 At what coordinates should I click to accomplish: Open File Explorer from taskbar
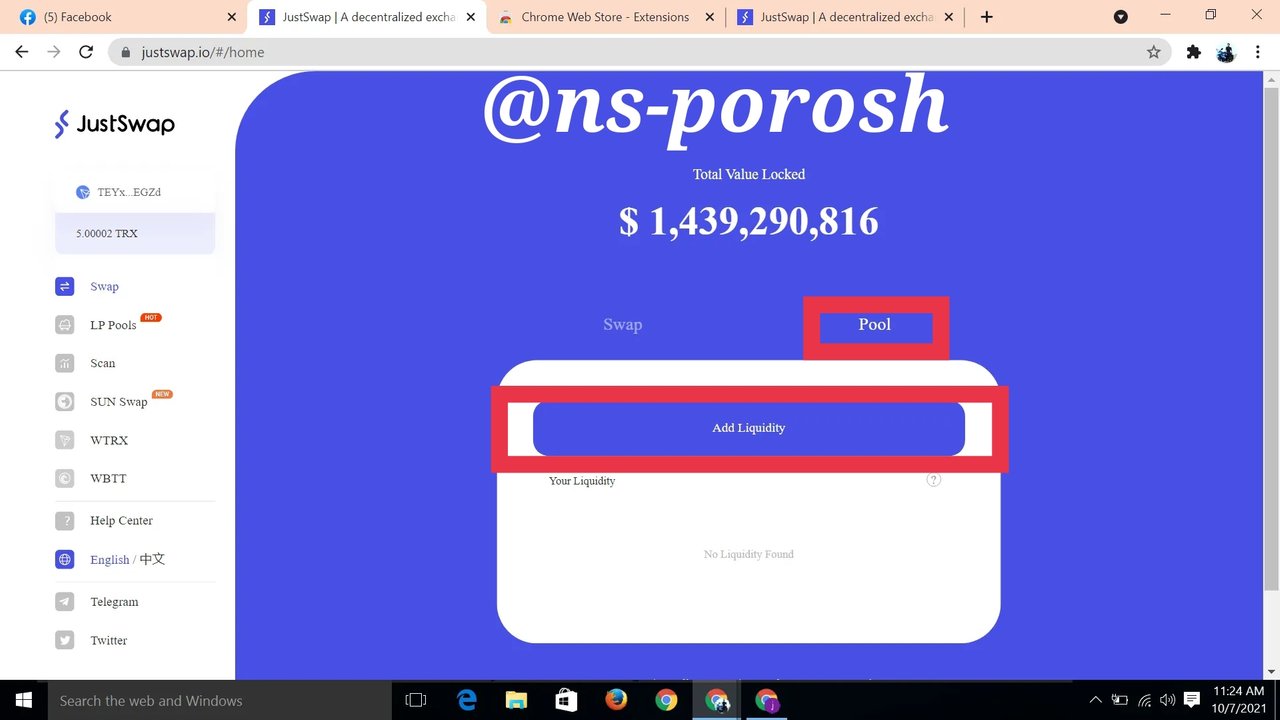coord(516,700)
